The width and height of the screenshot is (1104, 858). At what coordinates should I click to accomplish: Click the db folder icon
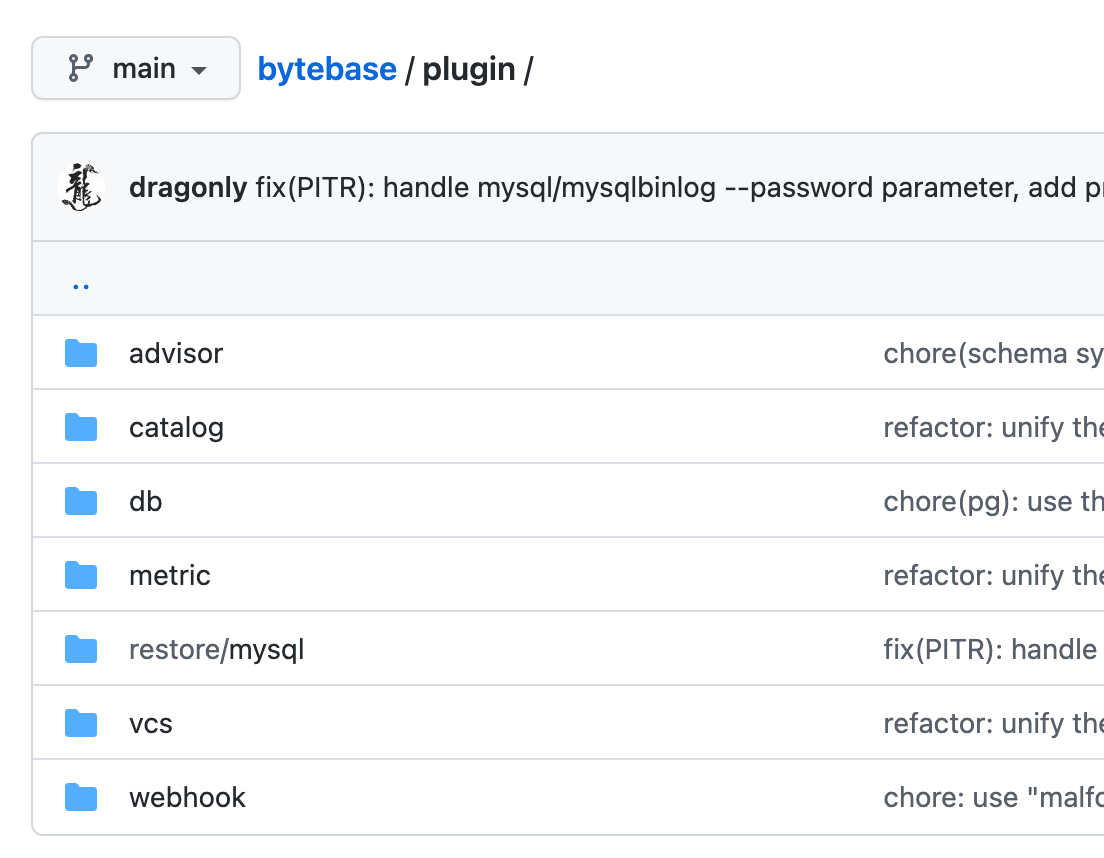tap(81, 501)
